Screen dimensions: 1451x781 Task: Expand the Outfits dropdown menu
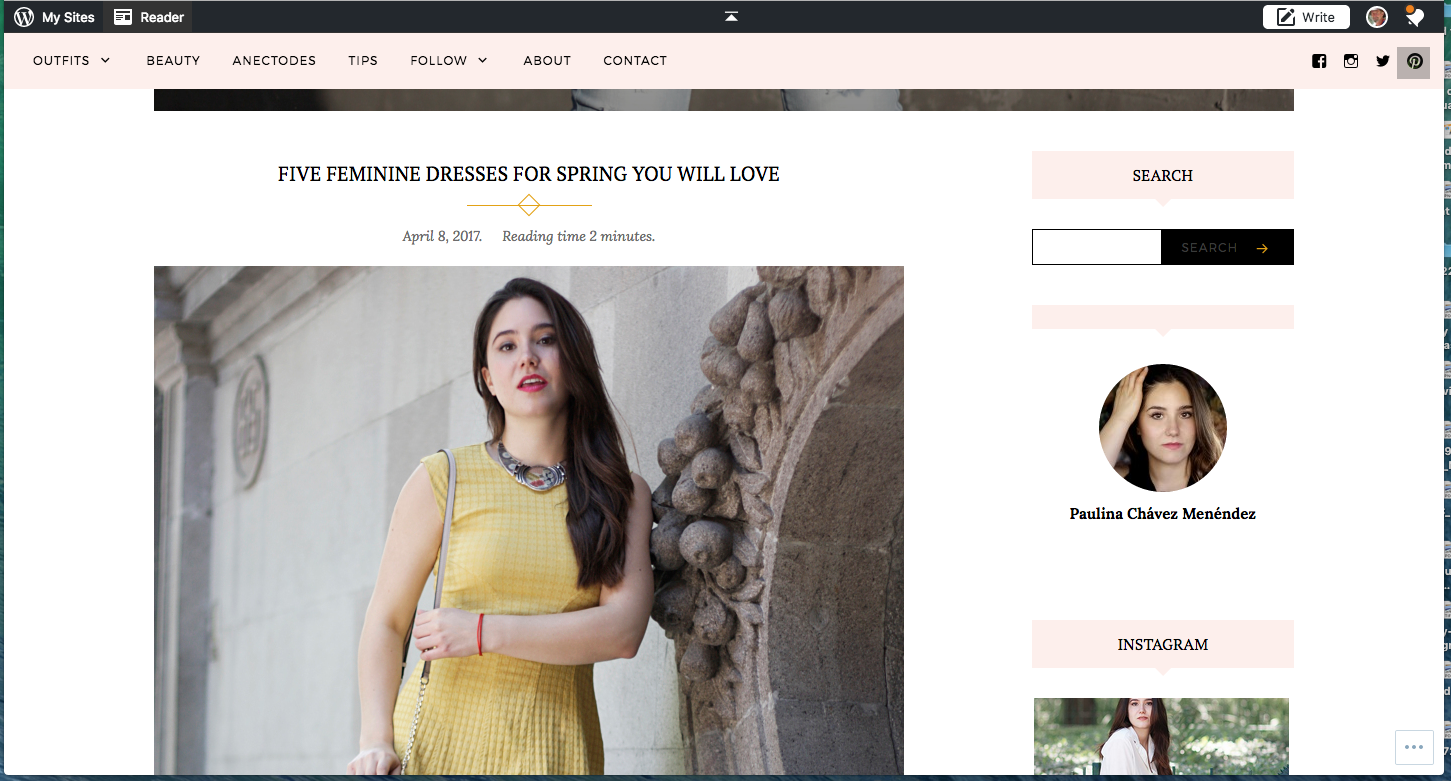(71, 61)
